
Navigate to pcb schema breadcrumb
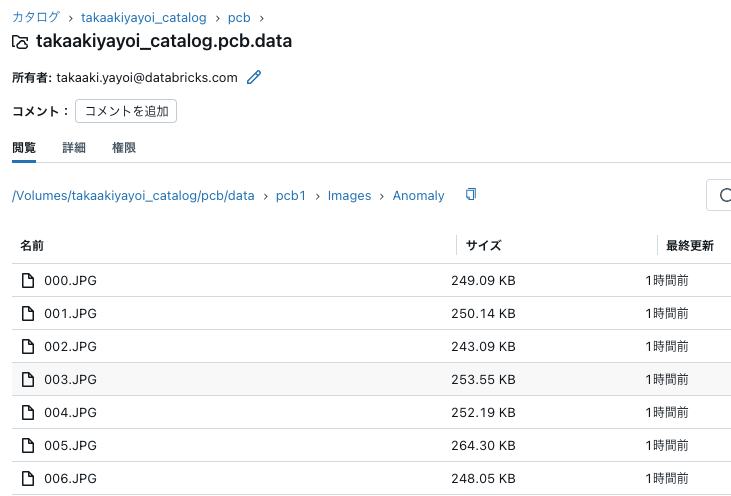[x=239, y=17]
